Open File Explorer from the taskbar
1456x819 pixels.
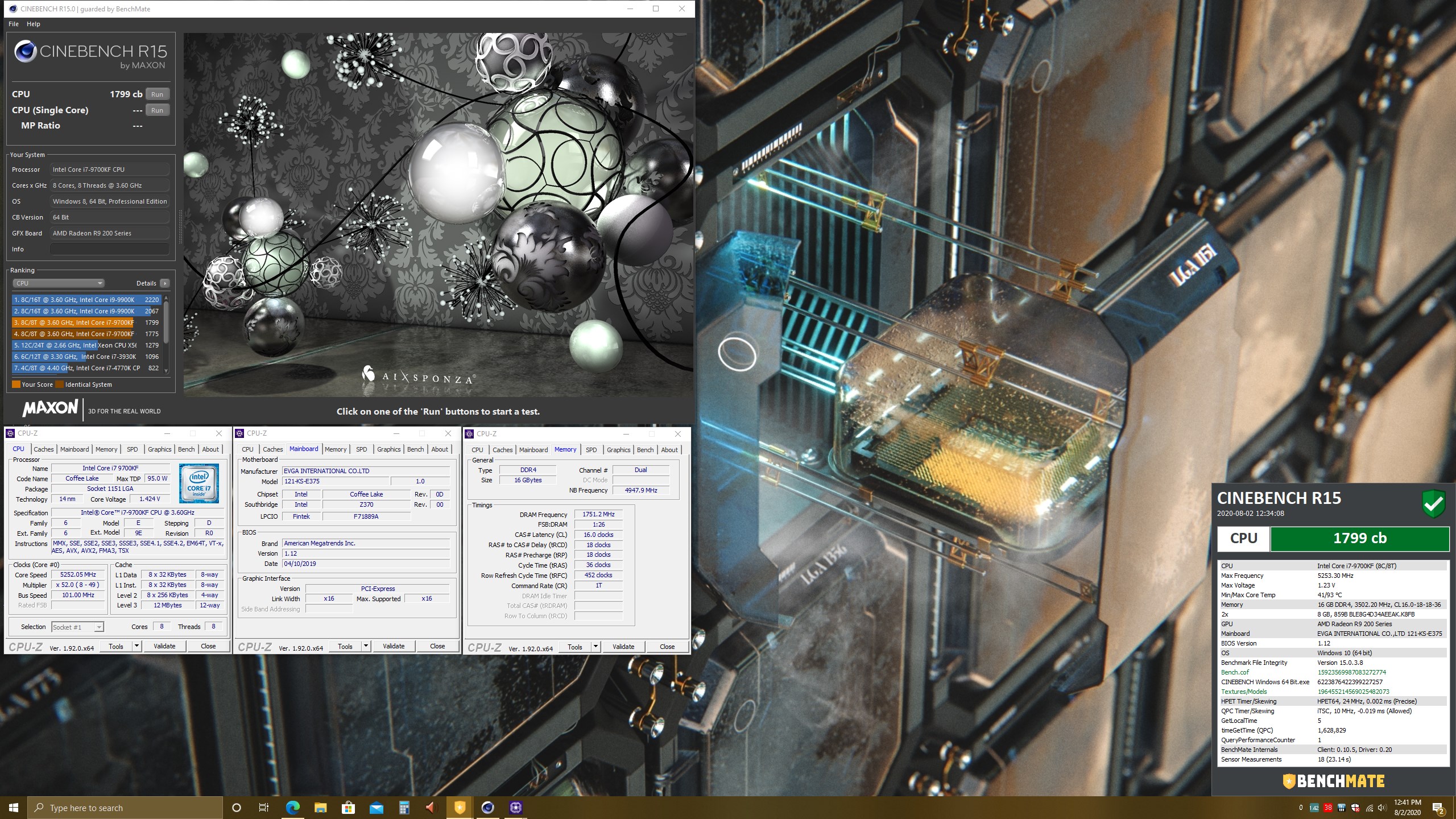[320, 808]
